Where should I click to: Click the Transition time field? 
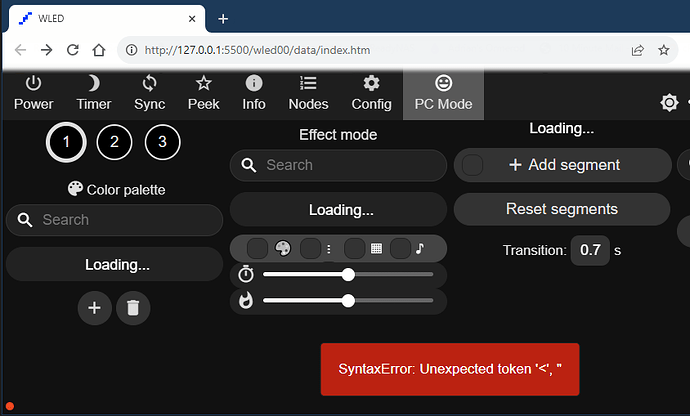(590, 250)
